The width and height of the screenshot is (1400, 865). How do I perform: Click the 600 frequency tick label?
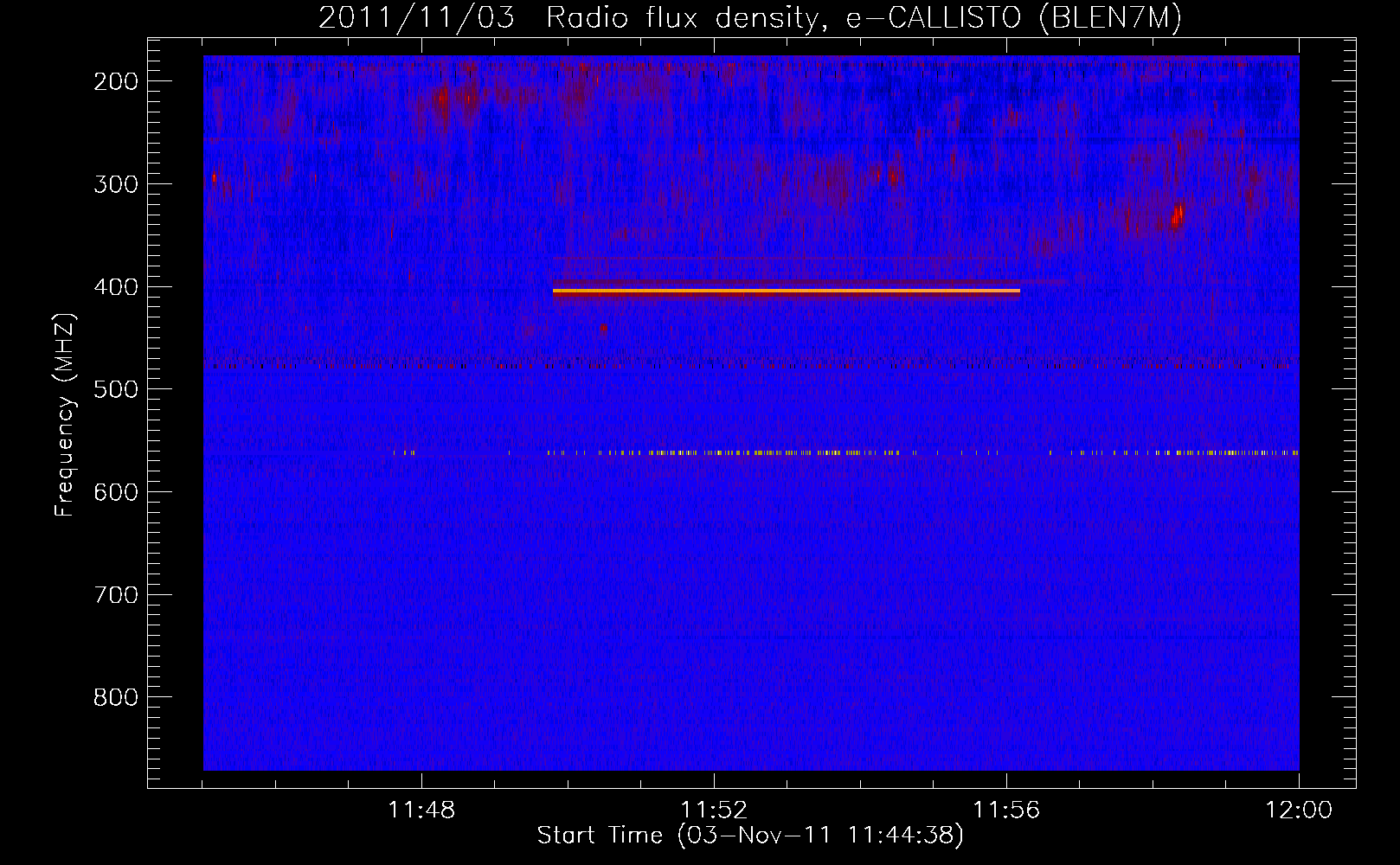coord(116,492)
